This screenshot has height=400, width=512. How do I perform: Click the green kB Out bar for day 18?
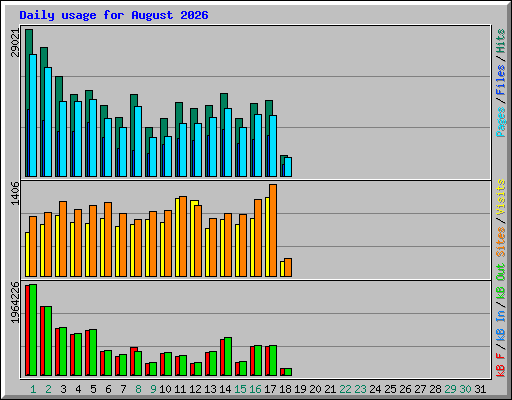(x=288, y=372)
